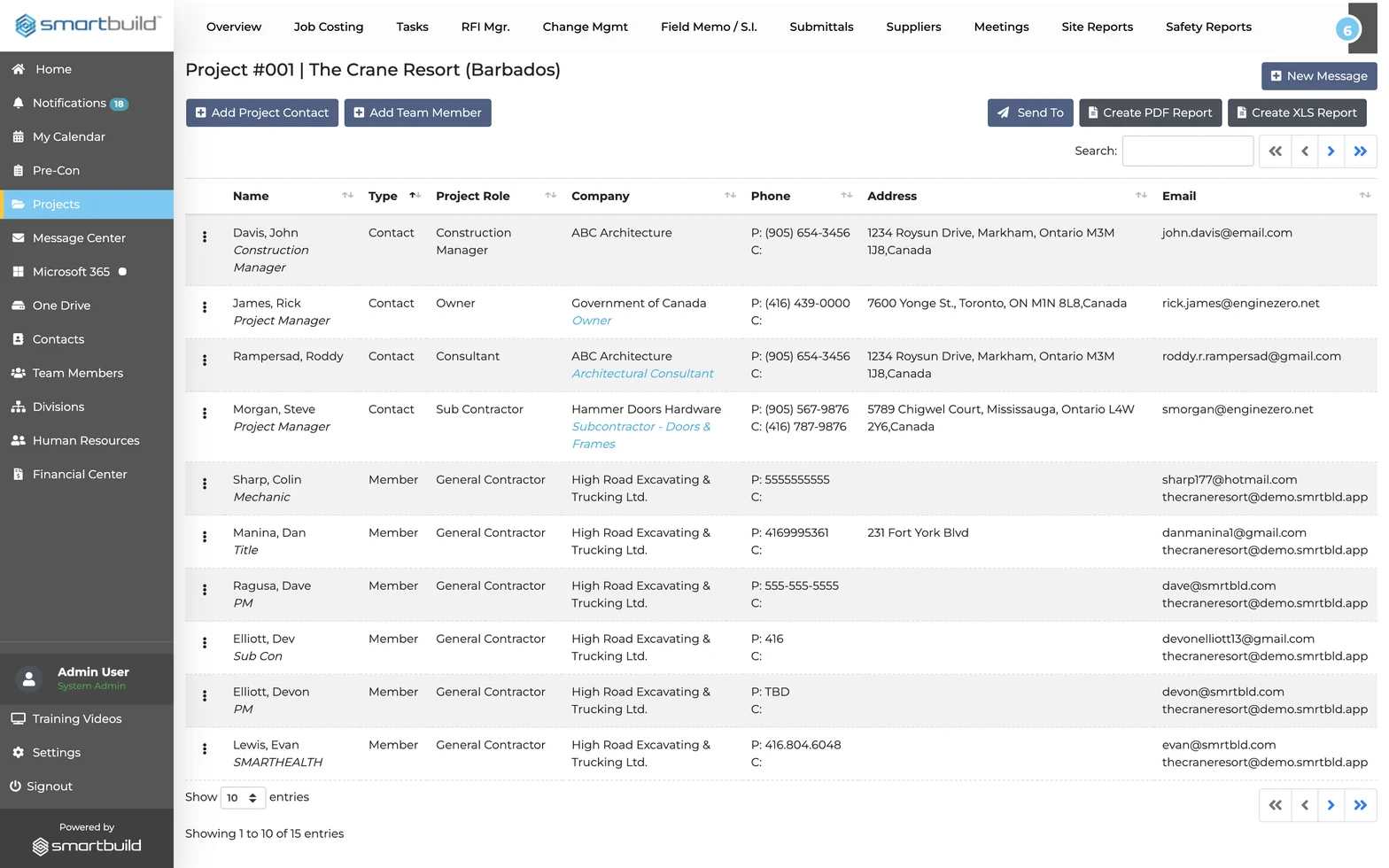Click the Create XLS Report button
The image size is (1389, 868).
[x=1297, y=112]
